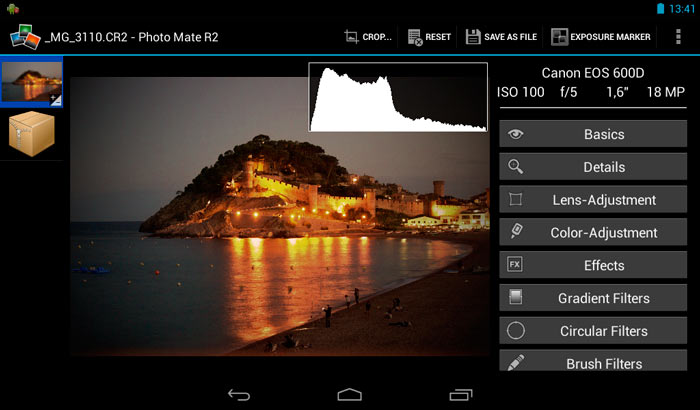Select the CROP... text label
Viewport: 700px width, 410px height.
pyautogui.click(x=377, y=37)
